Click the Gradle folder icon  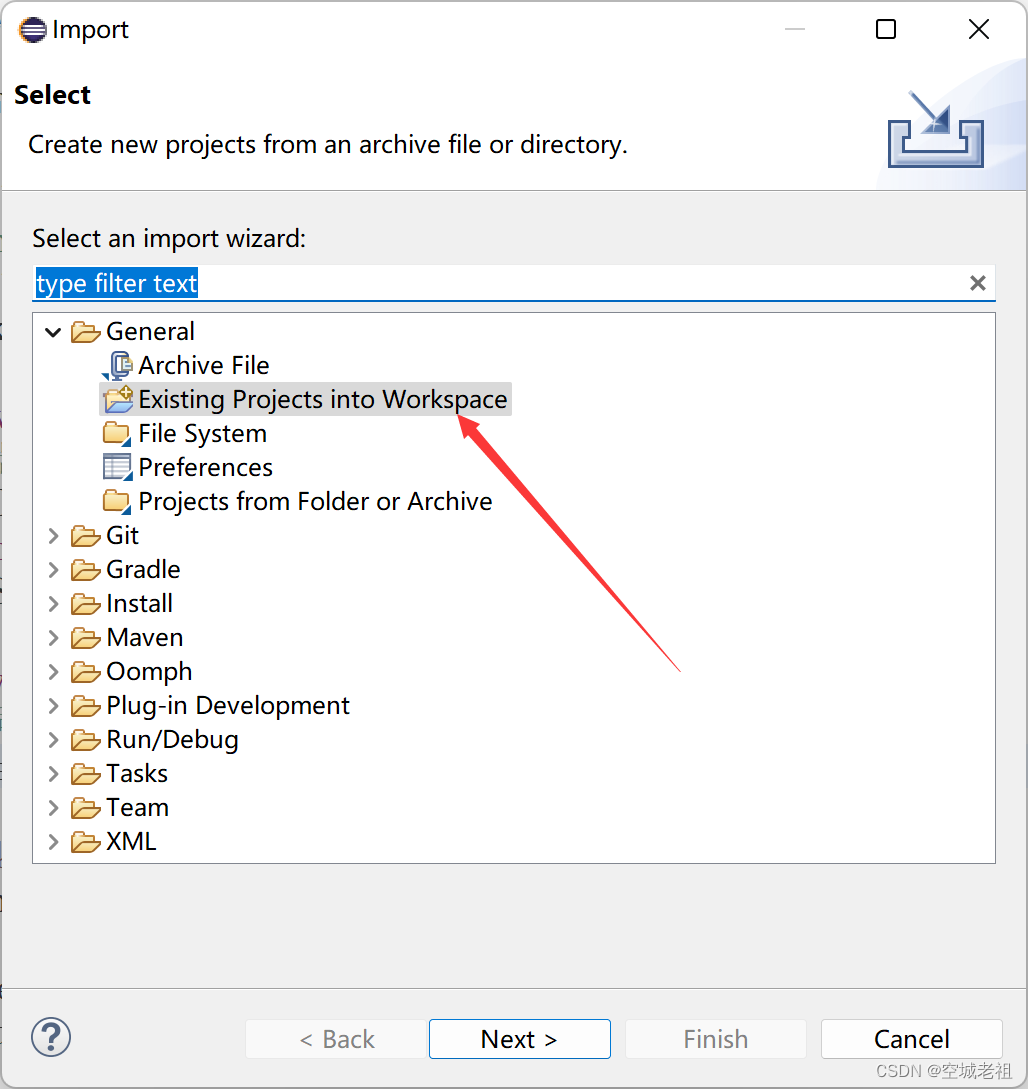coord(85,569)
